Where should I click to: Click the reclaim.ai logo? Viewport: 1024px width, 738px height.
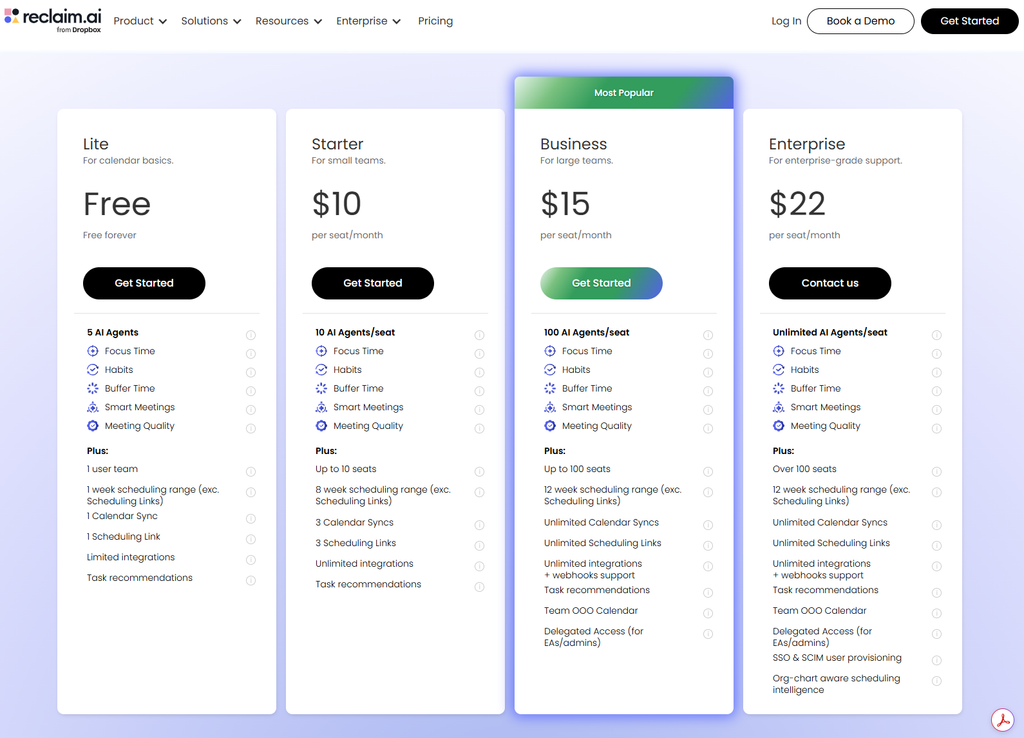point(53,20)
